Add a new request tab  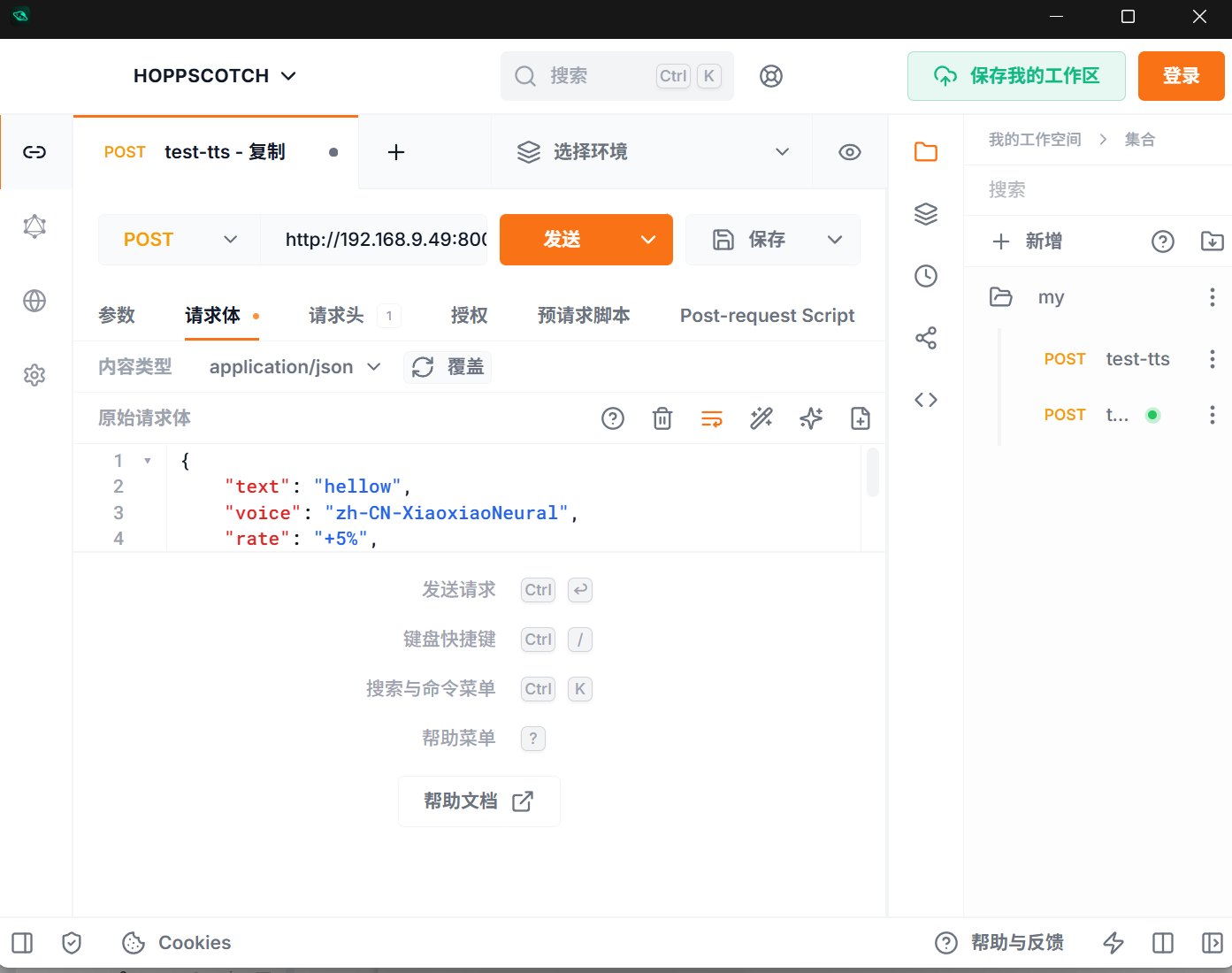396,152
